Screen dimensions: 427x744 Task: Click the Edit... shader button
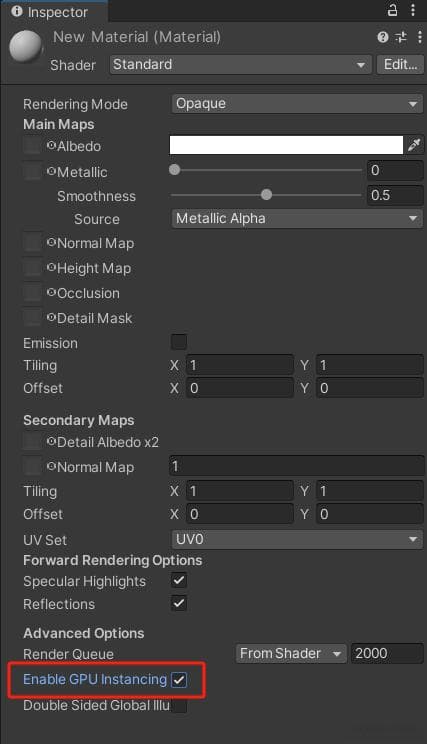click(400, 65)
